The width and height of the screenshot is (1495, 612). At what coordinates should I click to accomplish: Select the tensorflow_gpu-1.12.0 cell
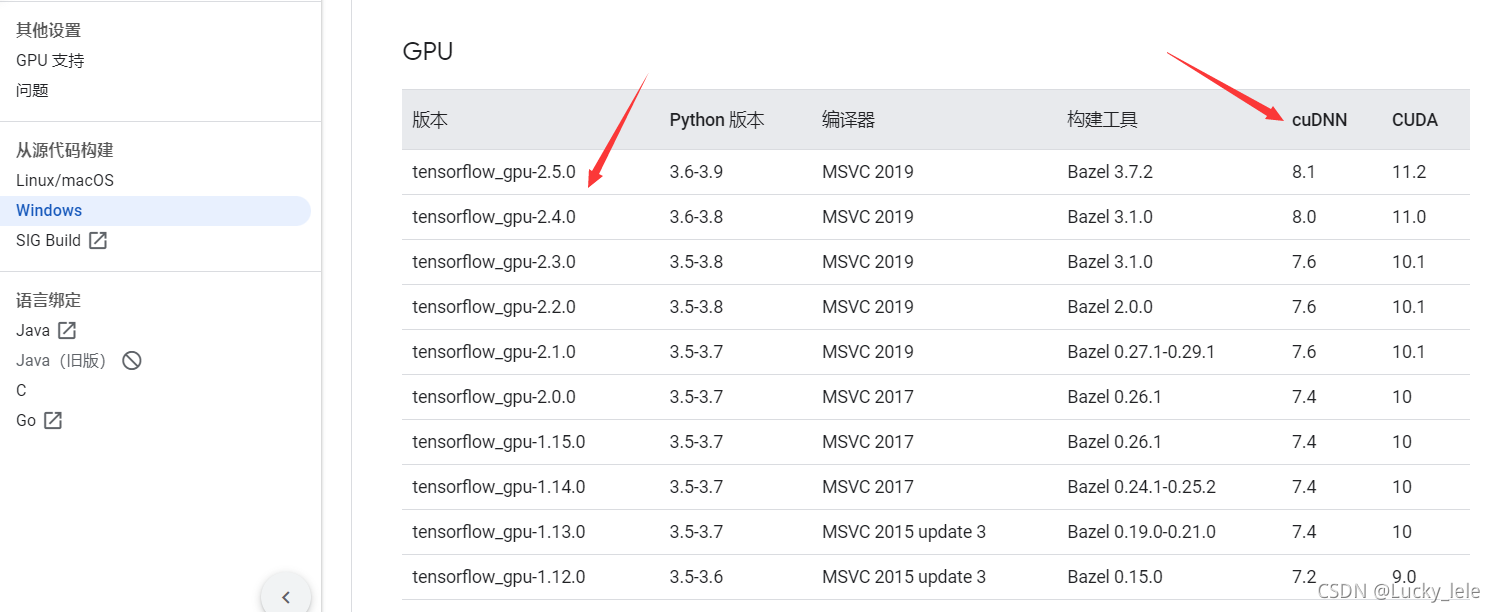pyautogui.click(x=498, y=577)
